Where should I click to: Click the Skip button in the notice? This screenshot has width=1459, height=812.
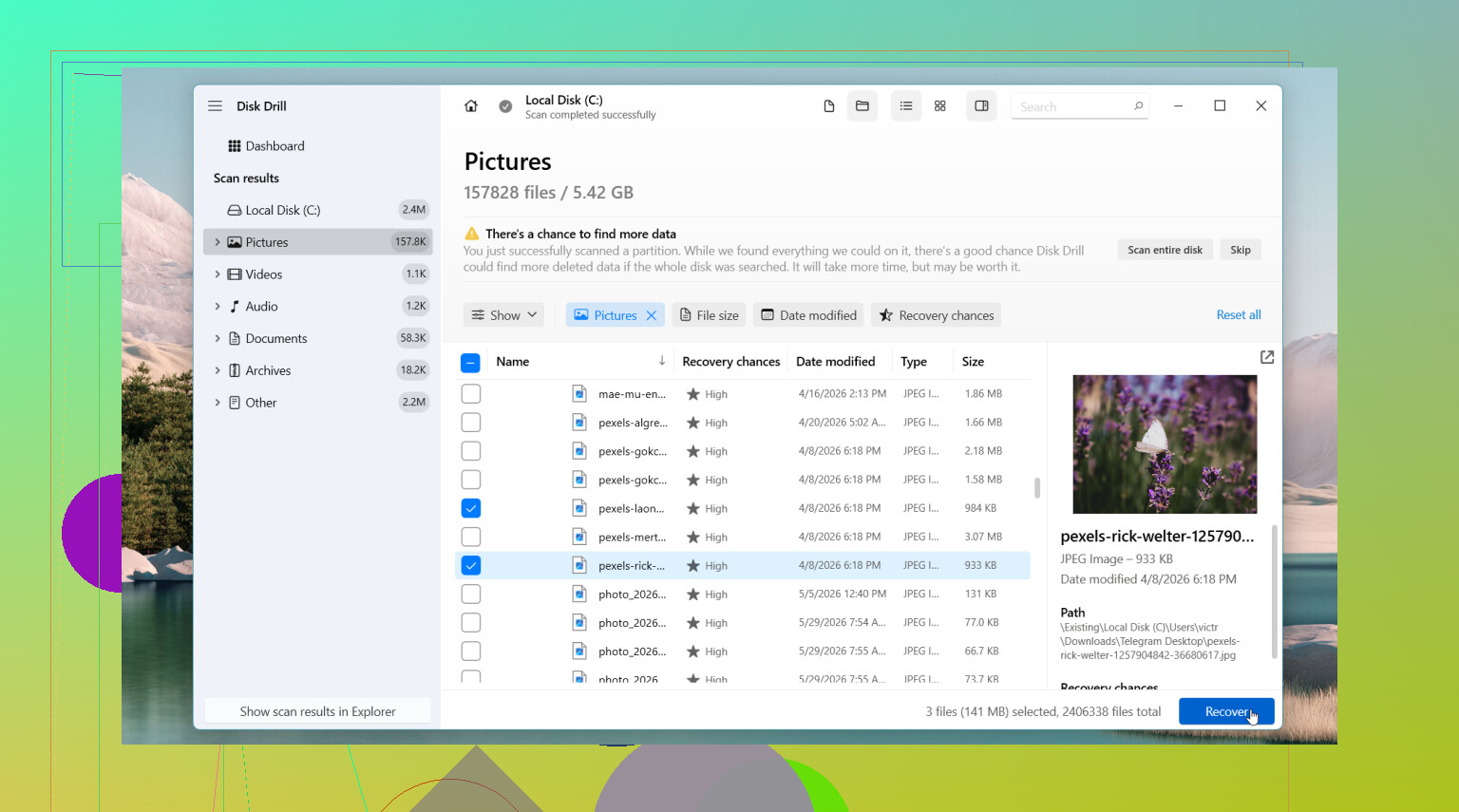[1241, 250]
